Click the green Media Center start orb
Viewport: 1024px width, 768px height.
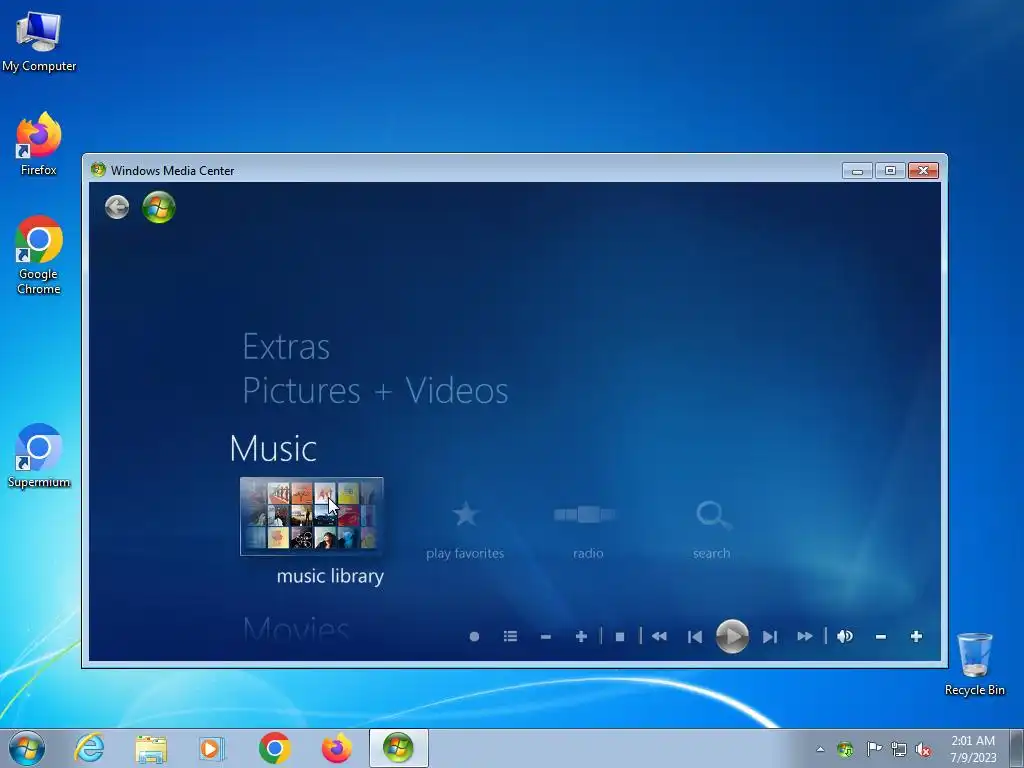point(159,207)
